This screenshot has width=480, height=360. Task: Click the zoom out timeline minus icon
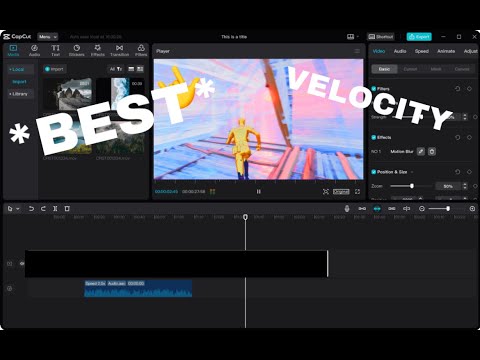[422, 209]
